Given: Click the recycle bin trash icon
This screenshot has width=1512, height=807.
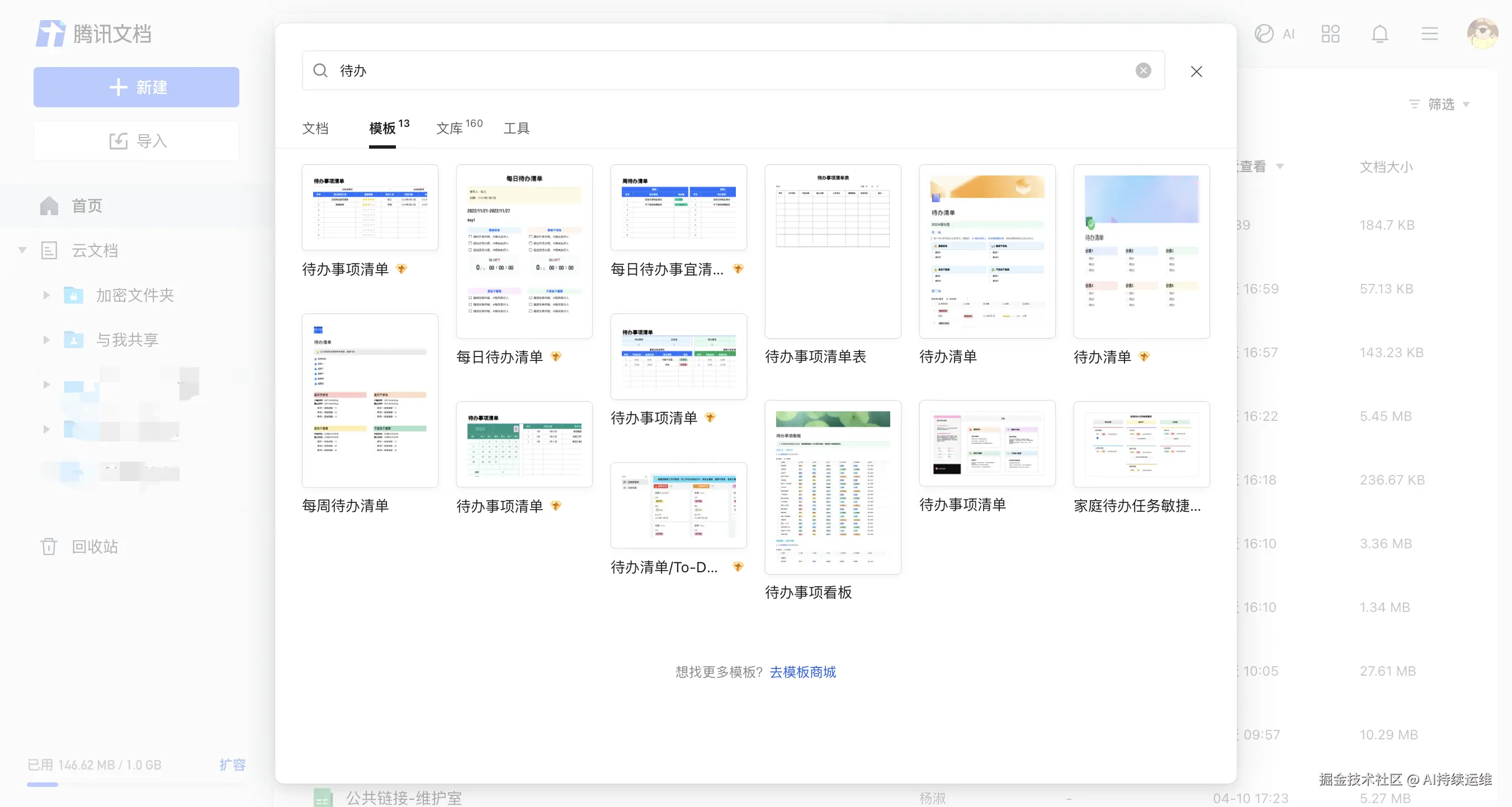Looking at the screenshot, I should coord(49,547).
